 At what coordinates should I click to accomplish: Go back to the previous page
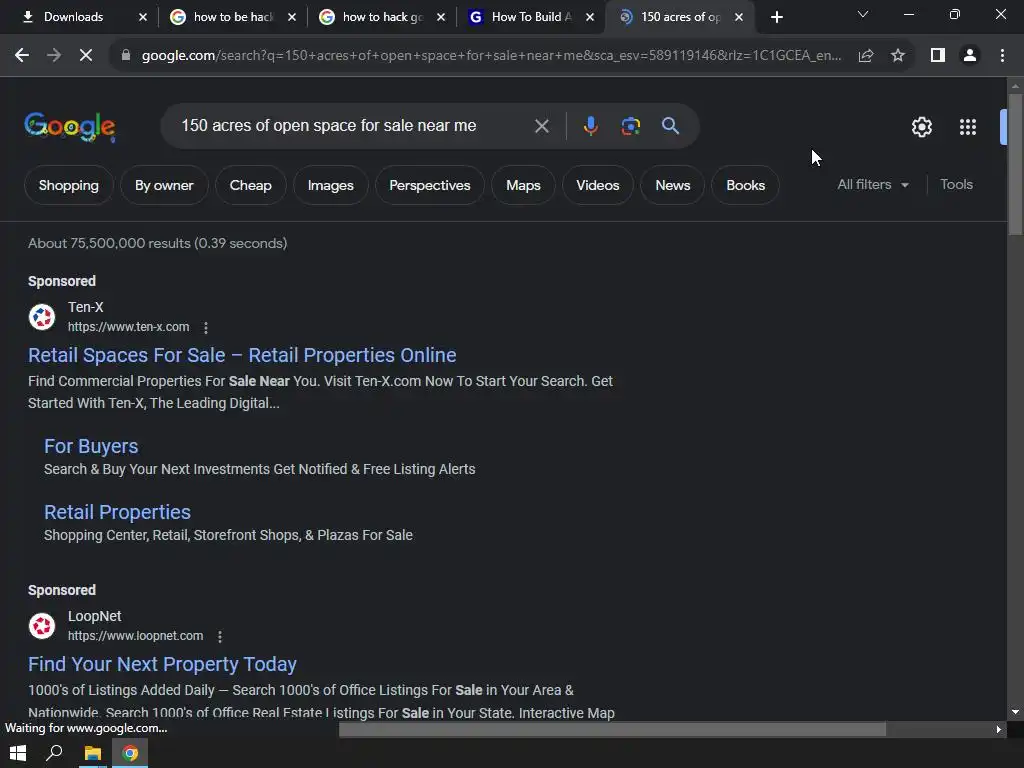(22, 56)
